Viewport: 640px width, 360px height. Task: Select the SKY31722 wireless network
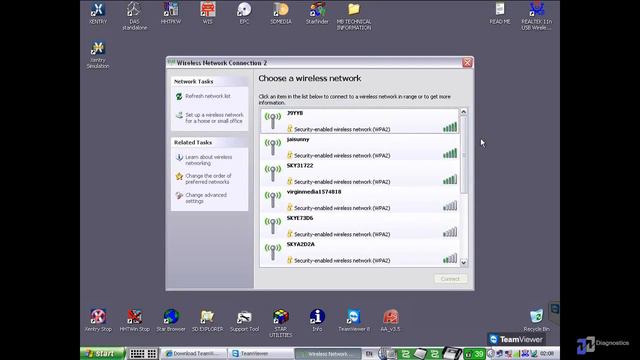[360, 173]
